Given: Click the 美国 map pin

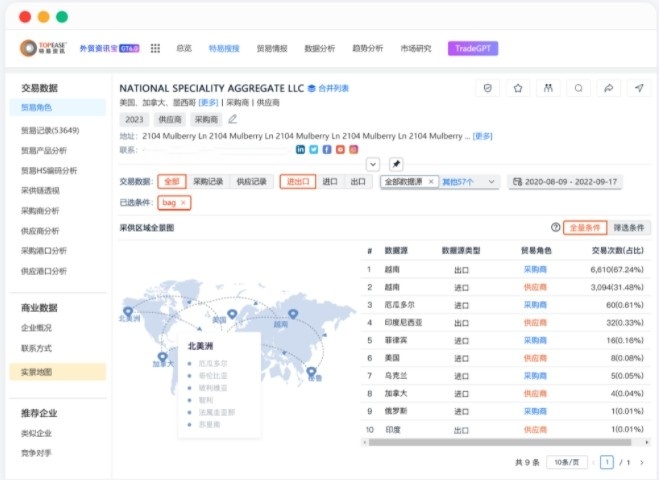Looking at the screenshot, I should point(232,314).
